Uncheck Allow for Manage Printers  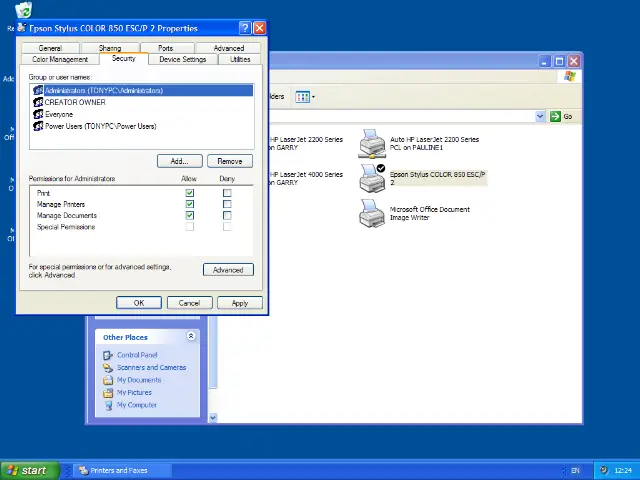(x=190, y=204)
